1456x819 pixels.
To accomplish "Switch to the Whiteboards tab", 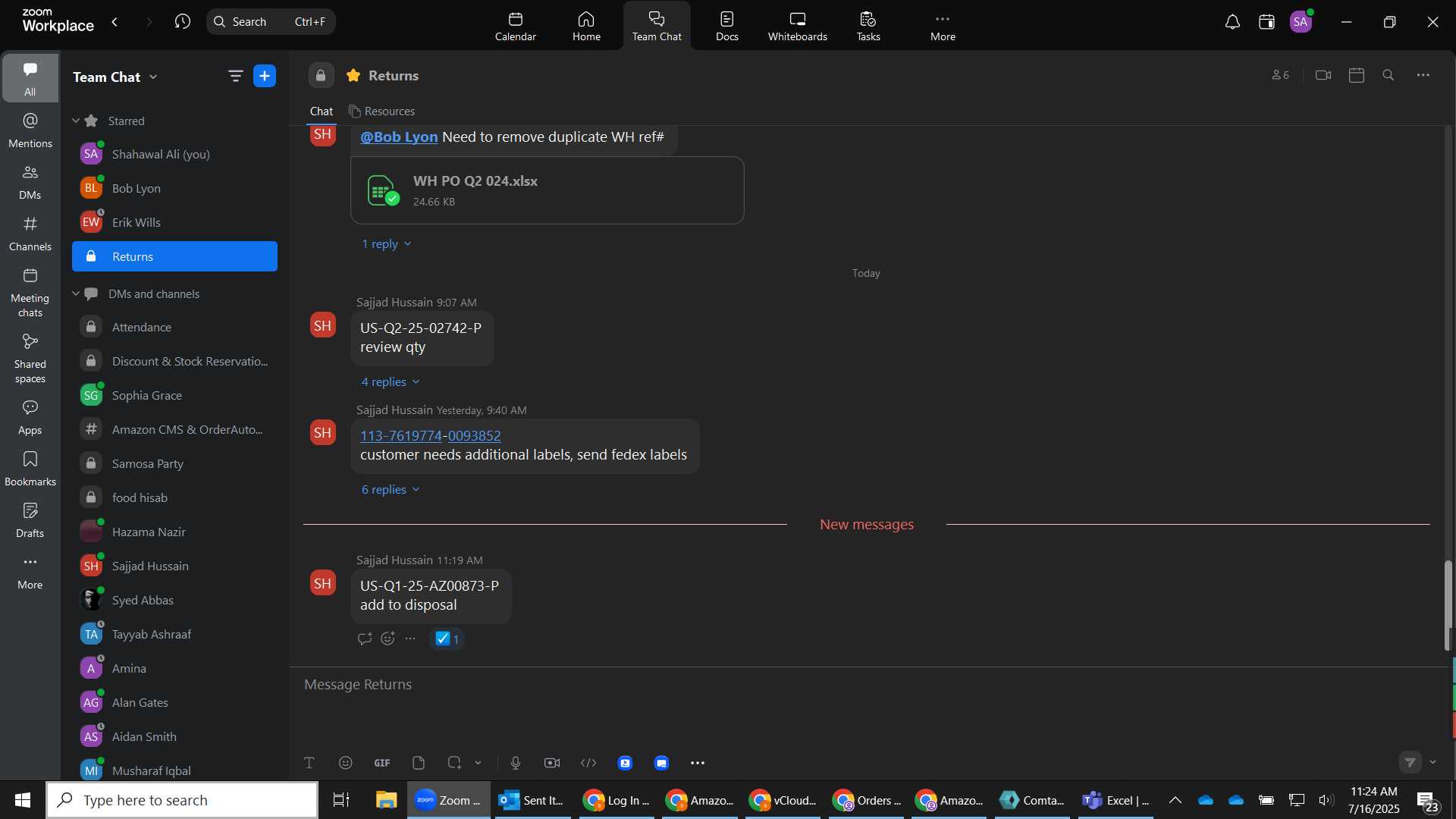I will coord(797,26).
